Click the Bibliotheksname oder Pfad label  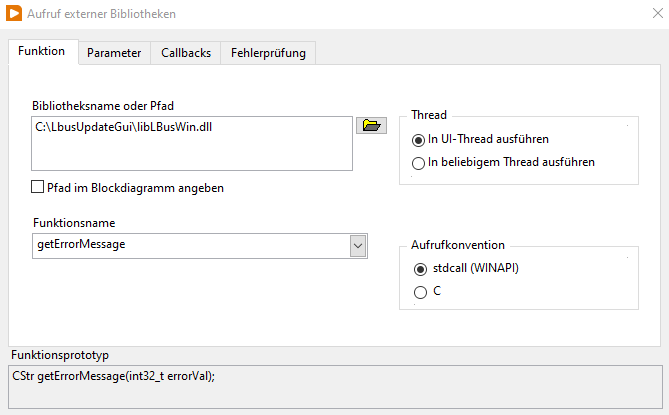pos(96,105)
